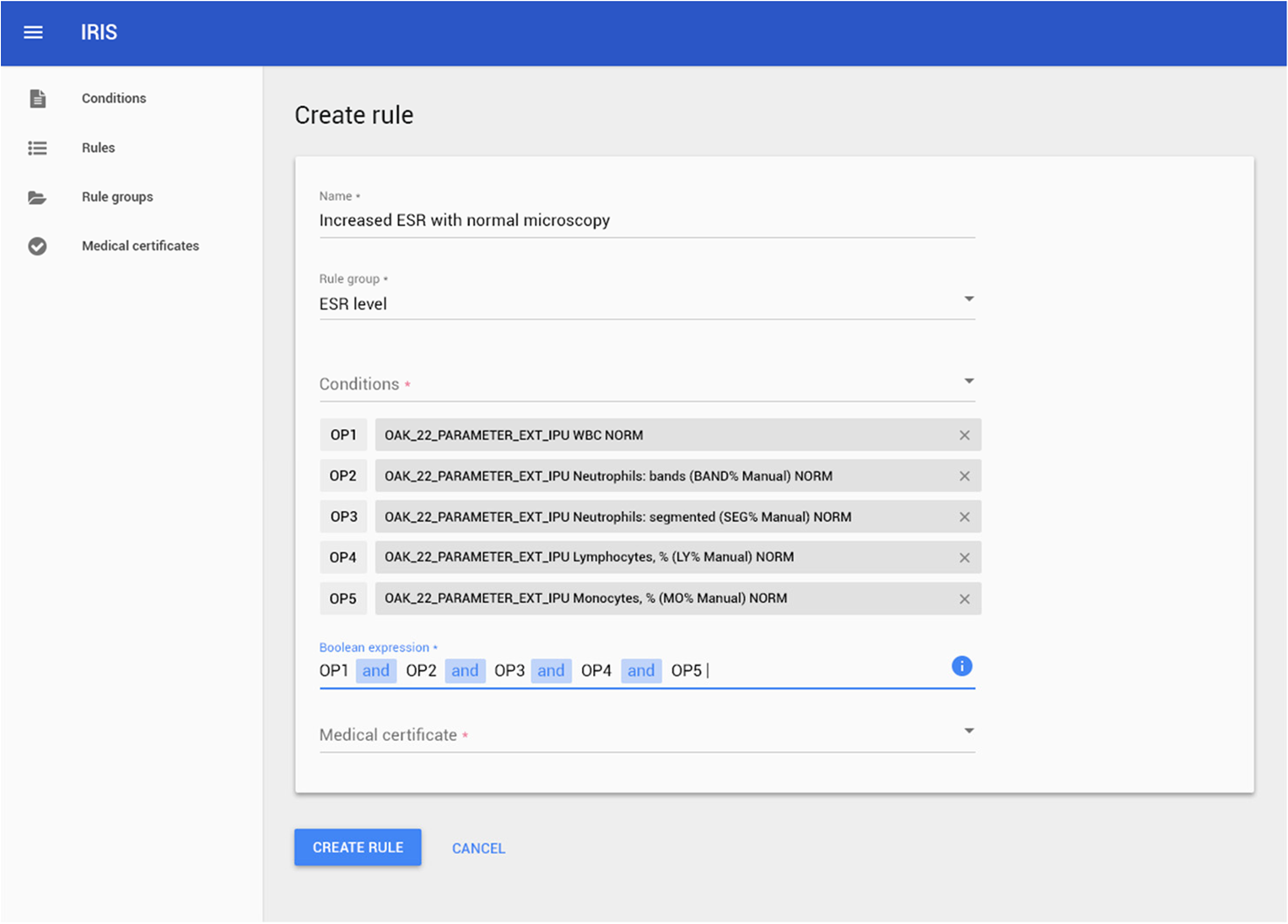1288x924 pixels.
Task: Navigate to Medical certificates page
Action: 140,246
